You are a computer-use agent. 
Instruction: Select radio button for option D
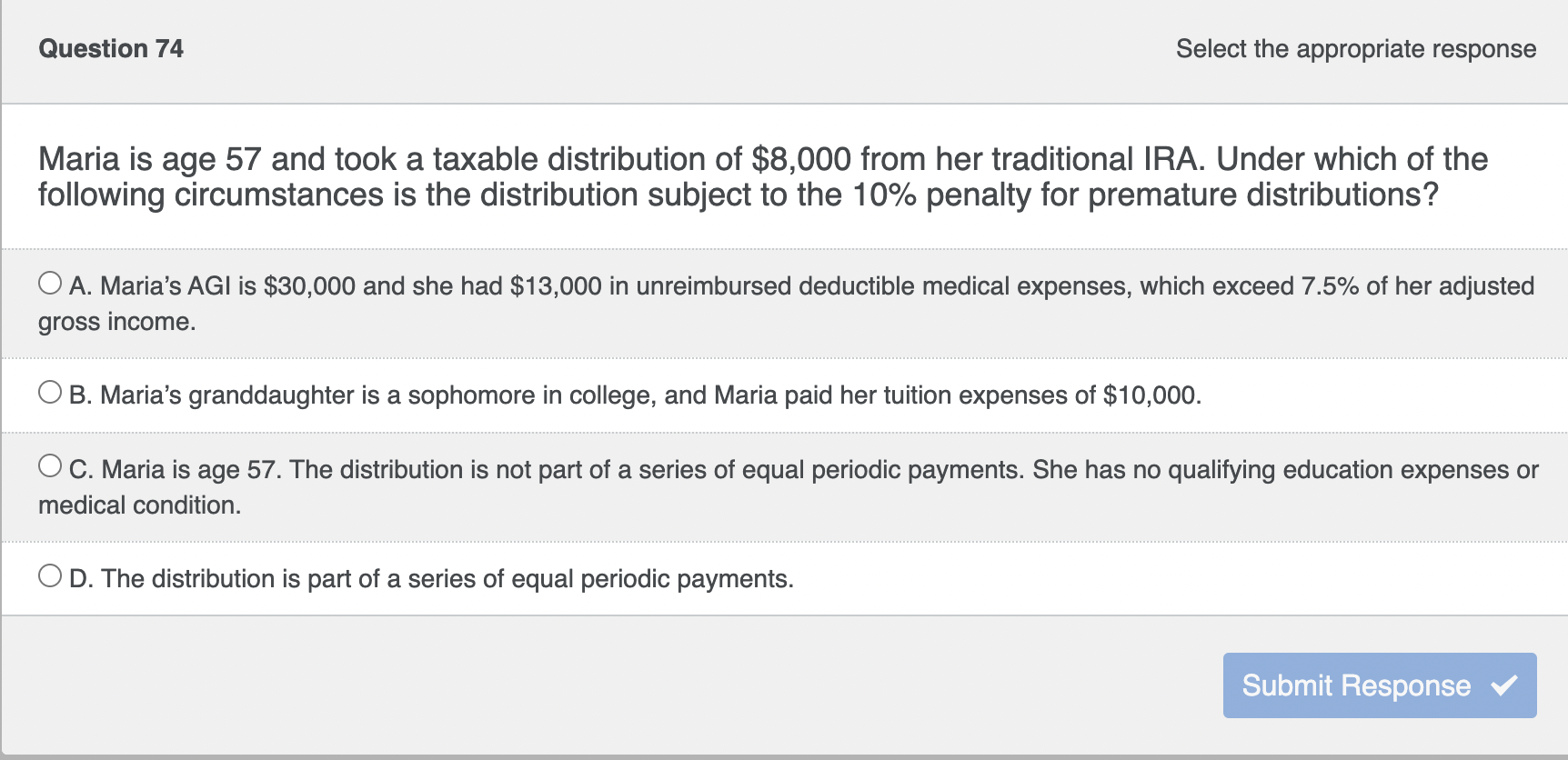pyautogui.click(x=49, y=574)
